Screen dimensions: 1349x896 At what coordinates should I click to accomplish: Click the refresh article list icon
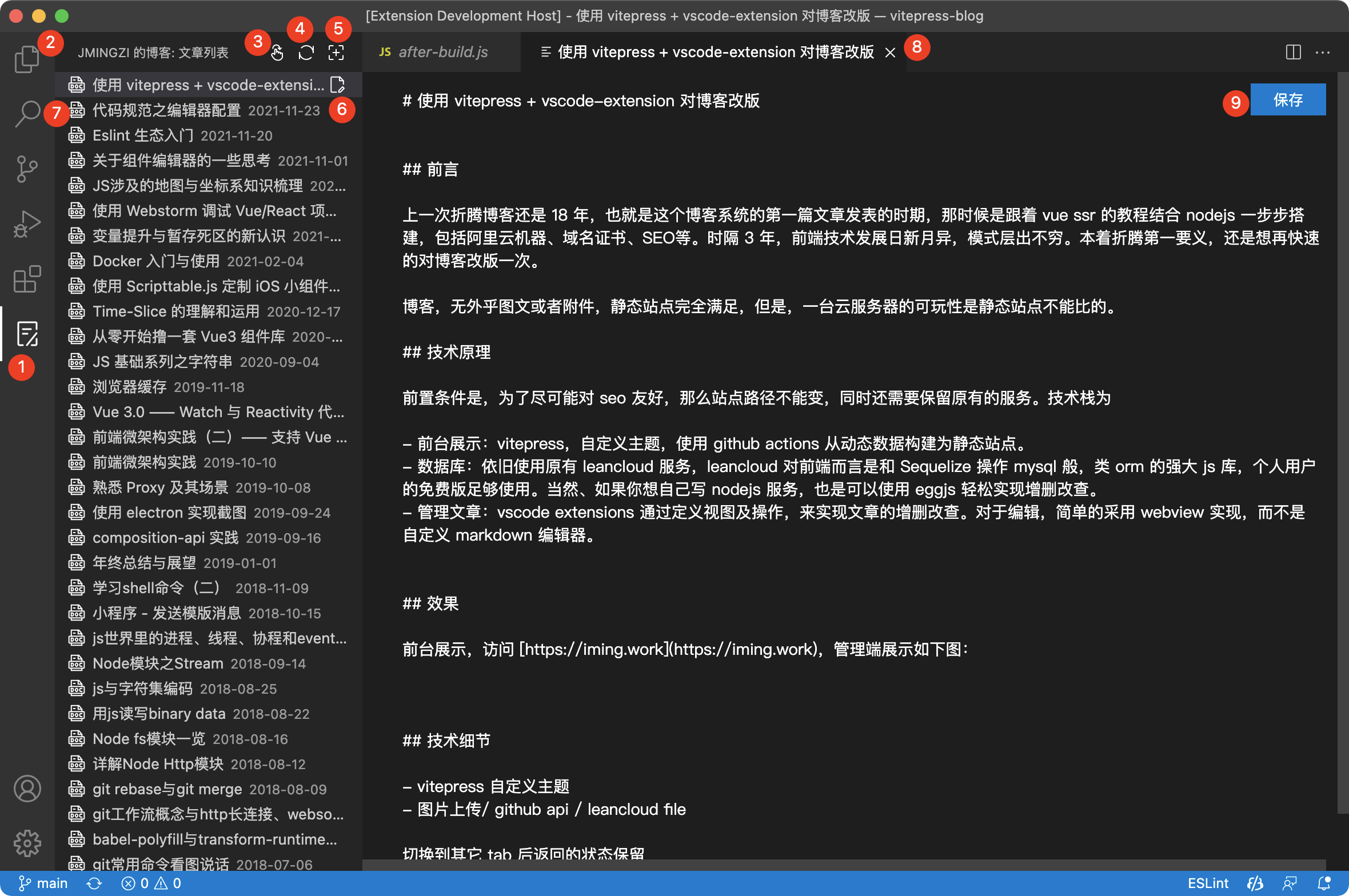(306, 53)
